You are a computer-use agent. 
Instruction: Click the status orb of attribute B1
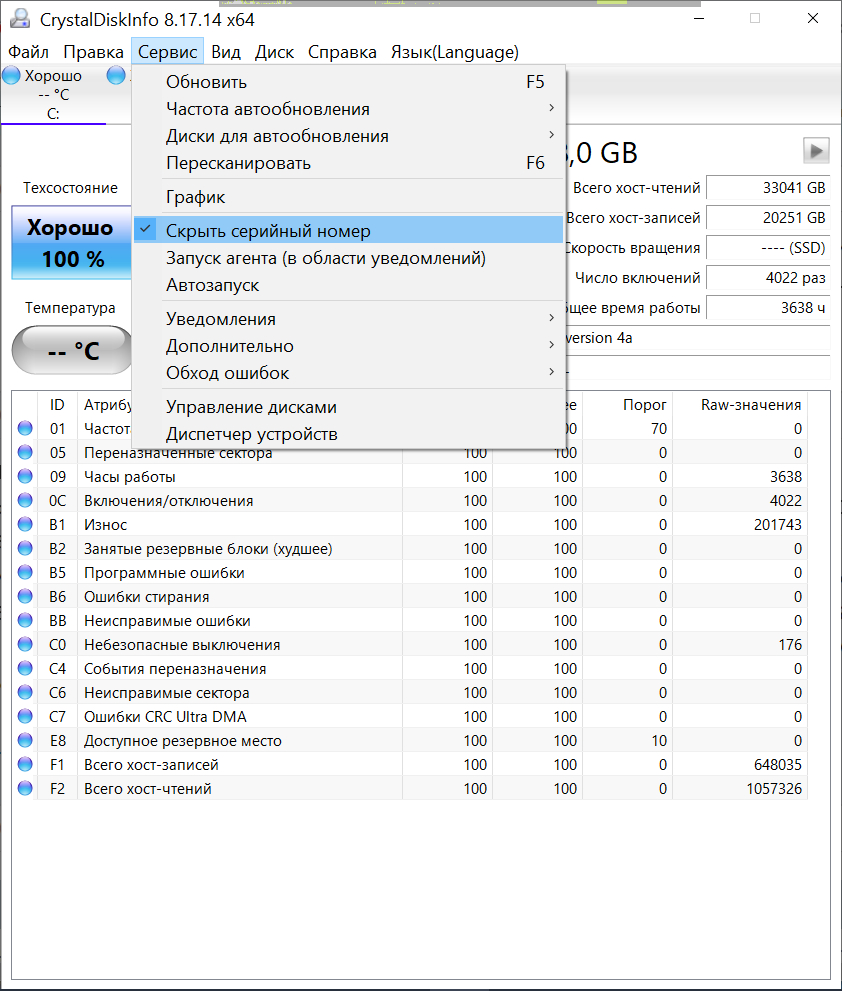(x=25, y=525)
